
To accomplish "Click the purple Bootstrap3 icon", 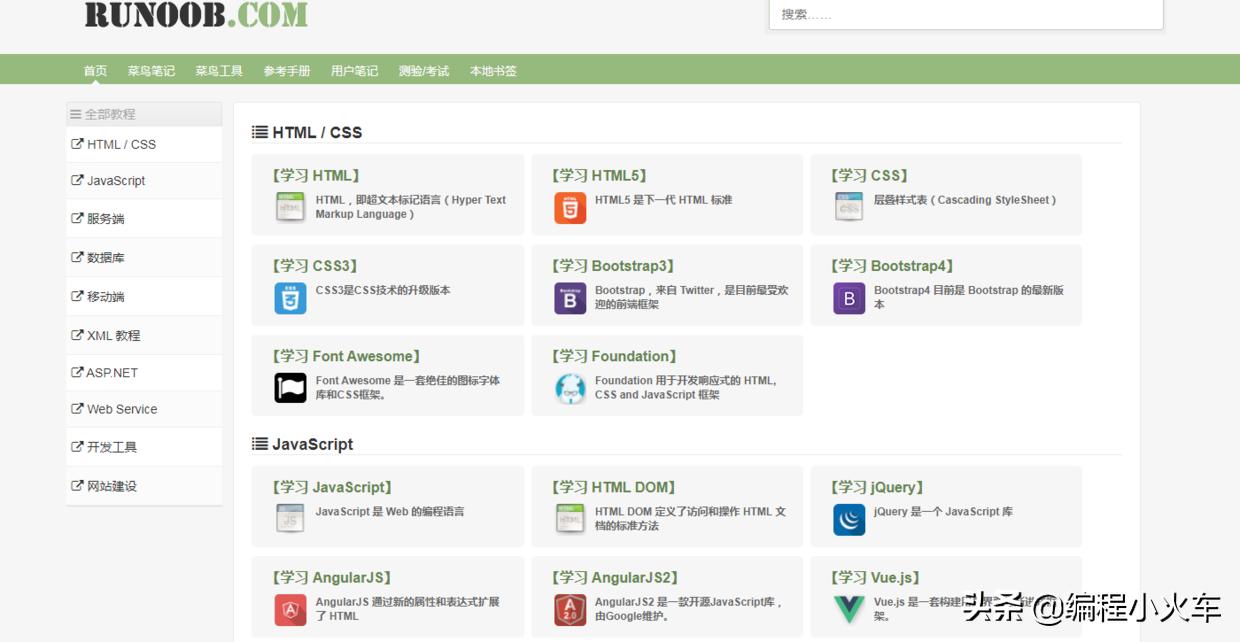I will 570,298.
